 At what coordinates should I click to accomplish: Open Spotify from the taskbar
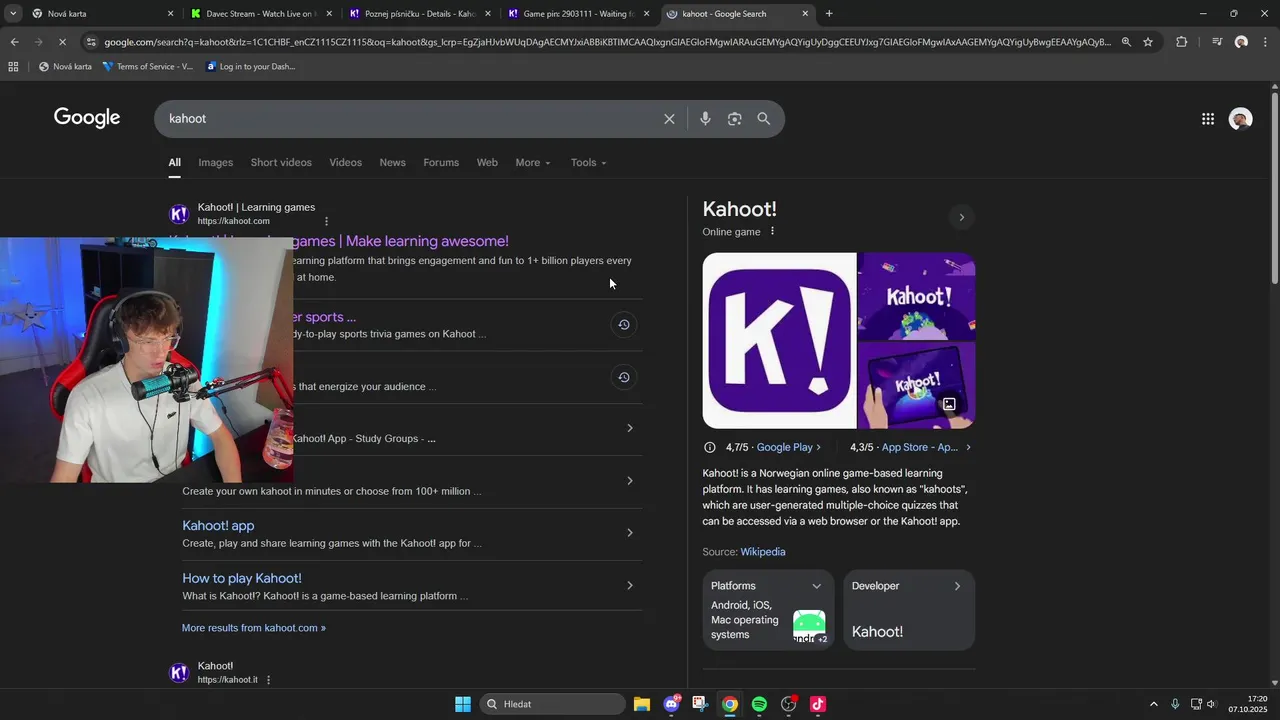point(759,704)
